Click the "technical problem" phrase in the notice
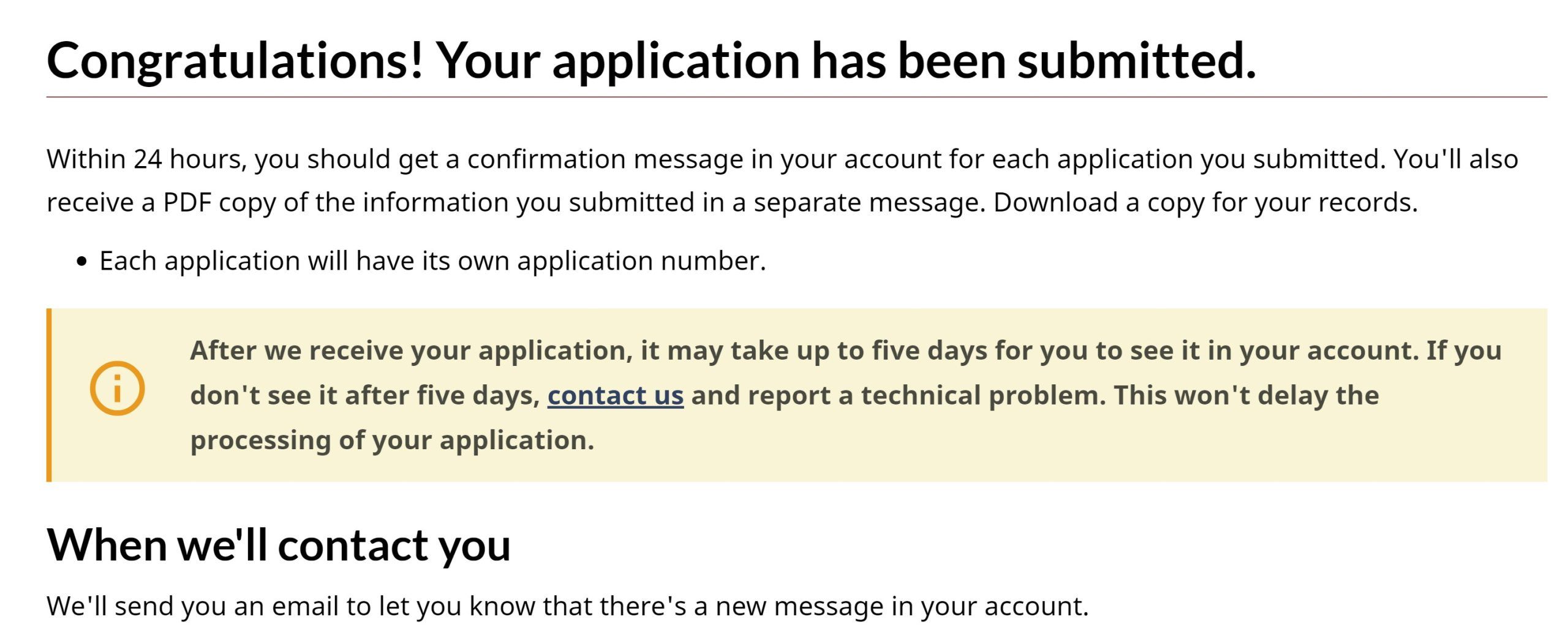The image size is (1568, 638). point(983,395)
